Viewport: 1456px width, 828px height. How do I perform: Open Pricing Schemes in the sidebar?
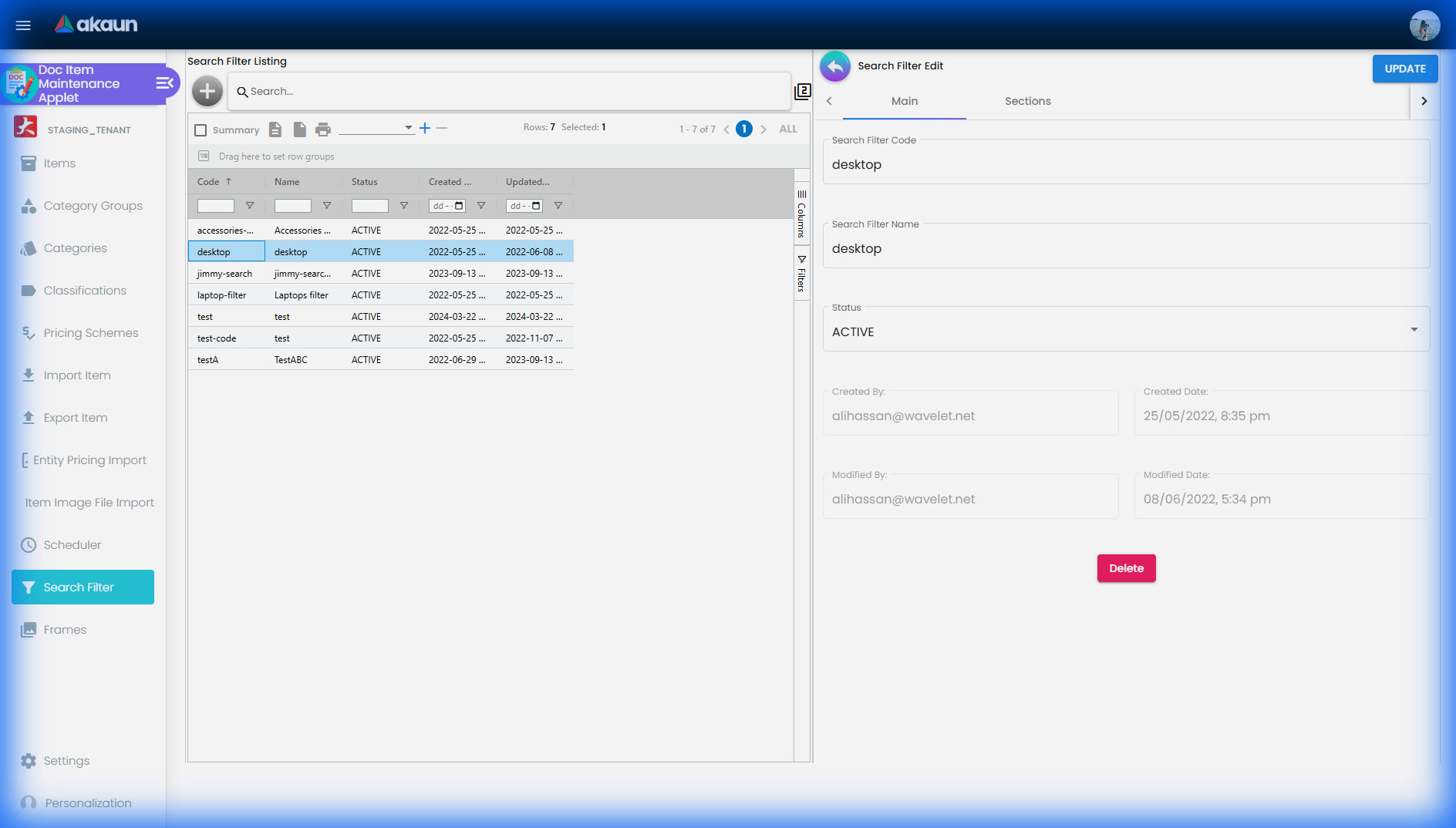[x=90, y=333]
